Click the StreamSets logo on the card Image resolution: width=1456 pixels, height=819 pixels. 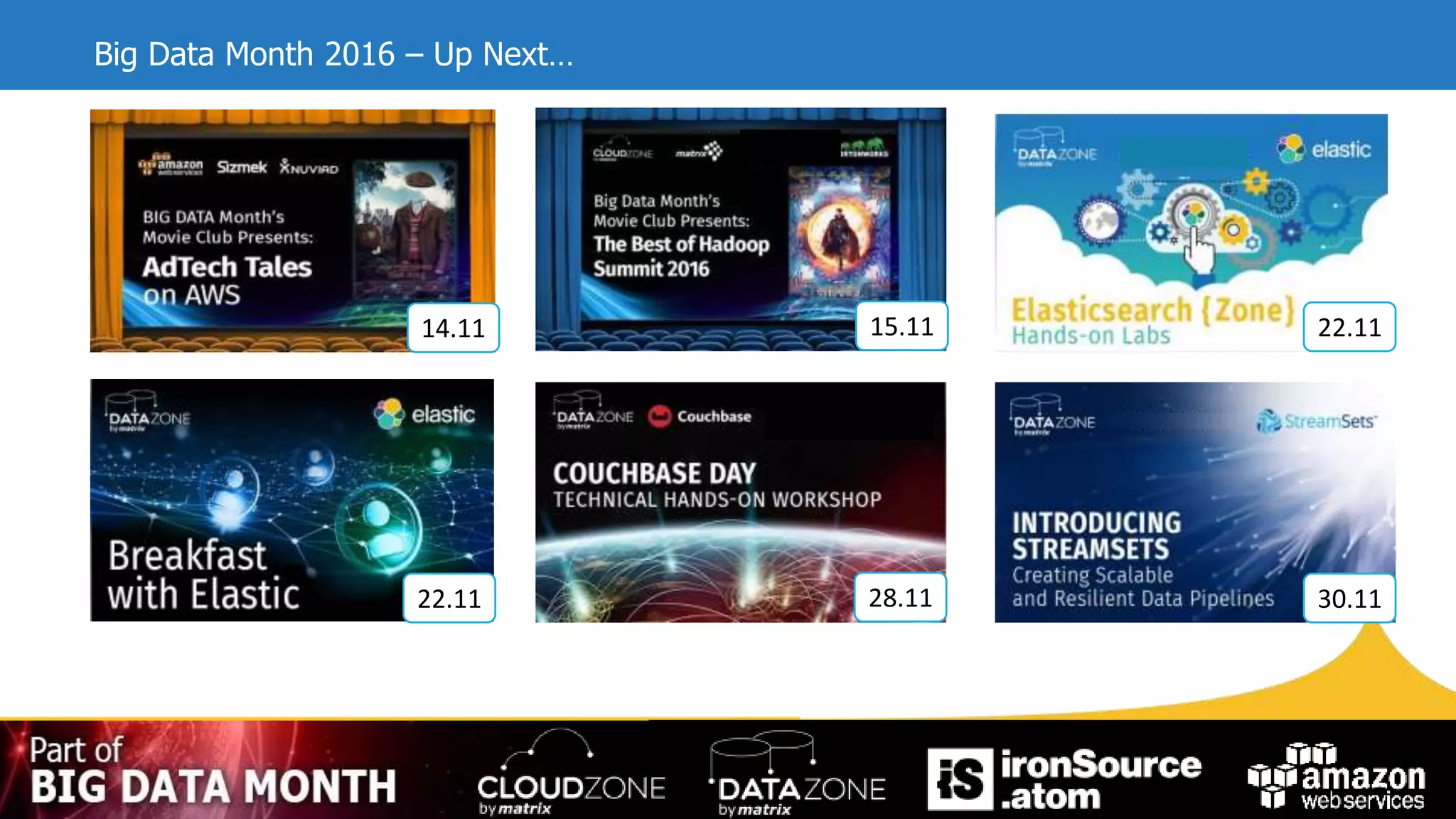tap(1317, 421)
